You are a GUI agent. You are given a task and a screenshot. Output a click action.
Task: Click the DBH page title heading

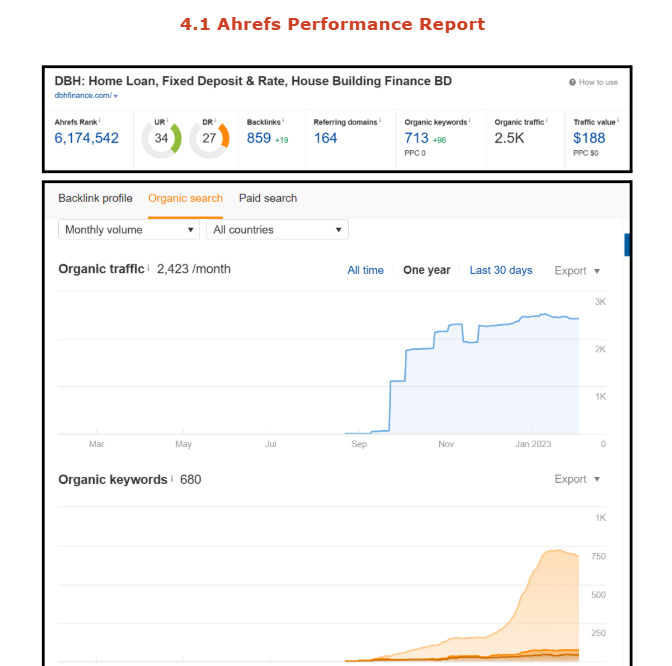(x=253, y=81)
